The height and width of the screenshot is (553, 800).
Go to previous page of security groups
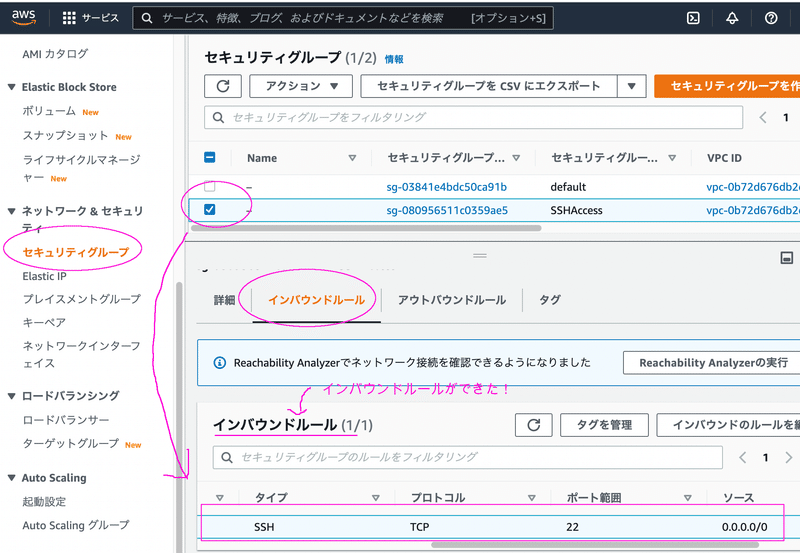(763, 117)
